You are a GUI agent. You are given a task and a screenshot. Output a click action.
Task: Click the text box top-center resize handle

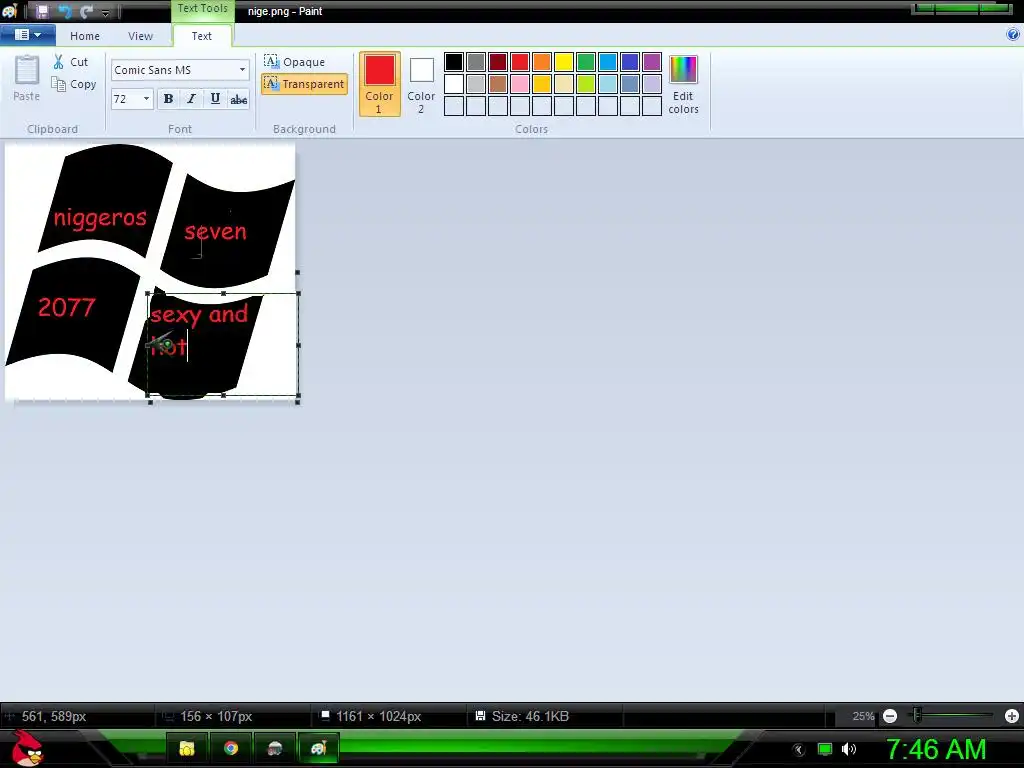click(x=223, y=294)
